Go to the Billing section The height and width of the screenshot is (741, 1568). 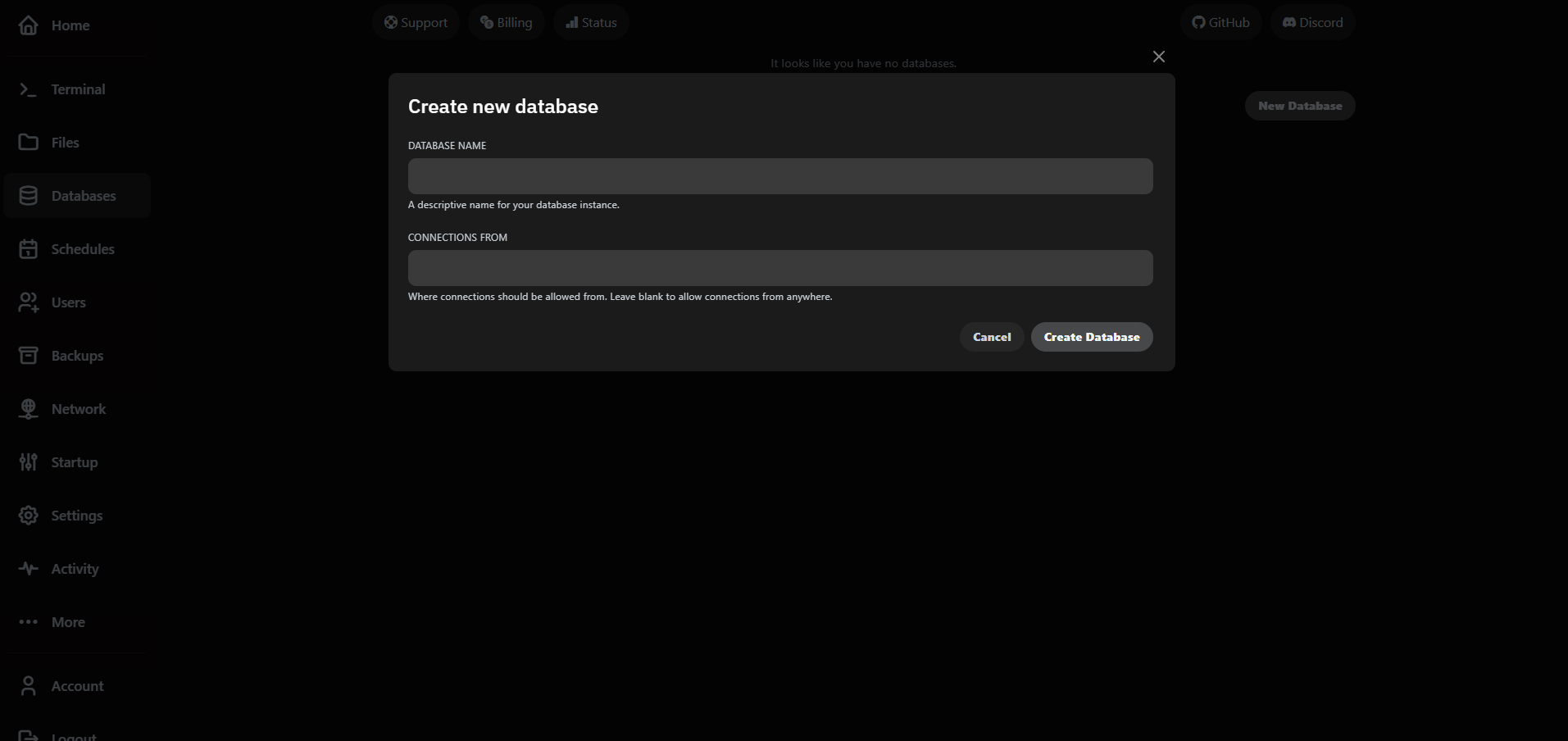(x=506, y=22)
